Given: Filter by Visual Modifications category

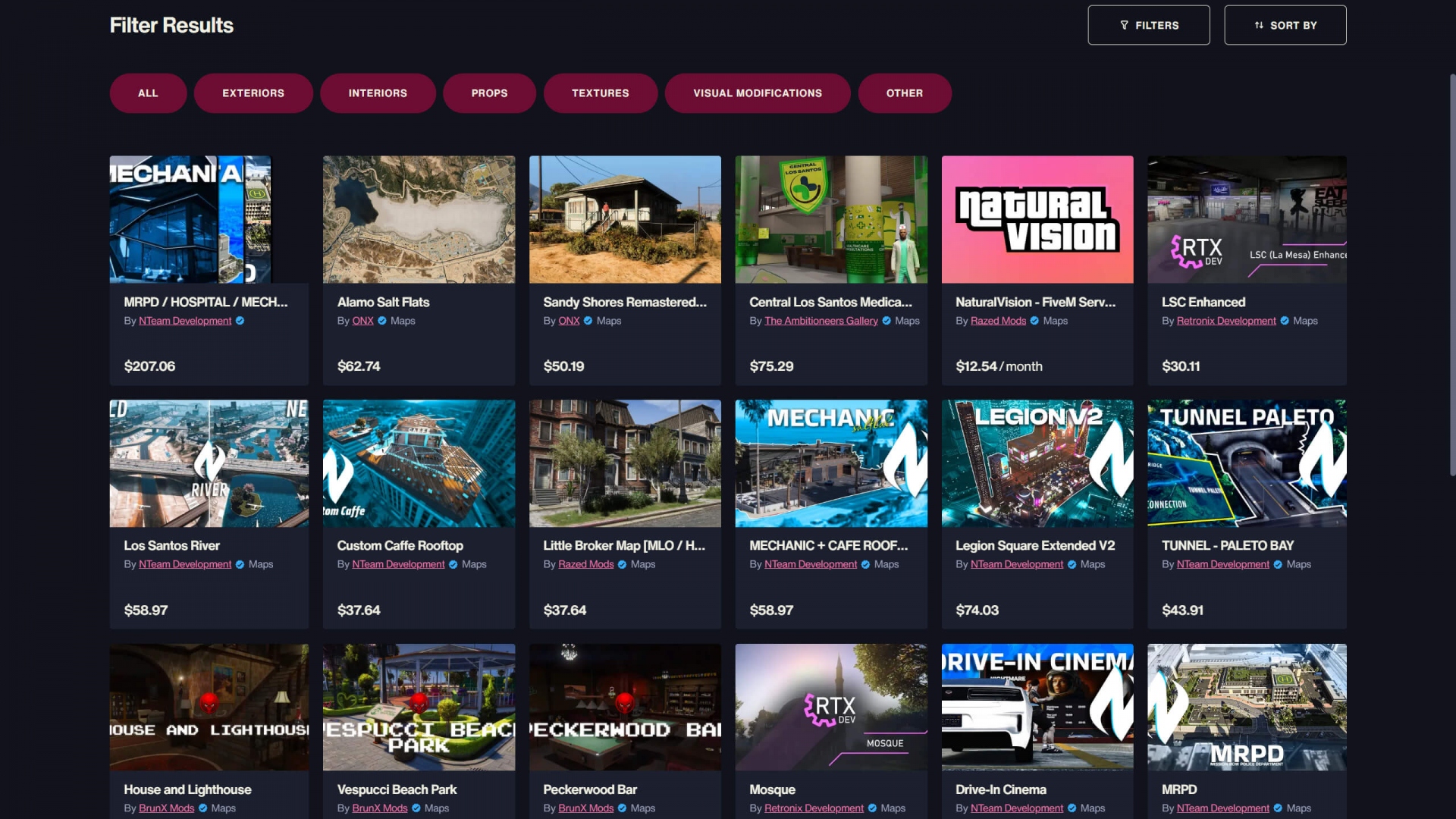Looking at the screenshot, I should click(x=757, y=93).
